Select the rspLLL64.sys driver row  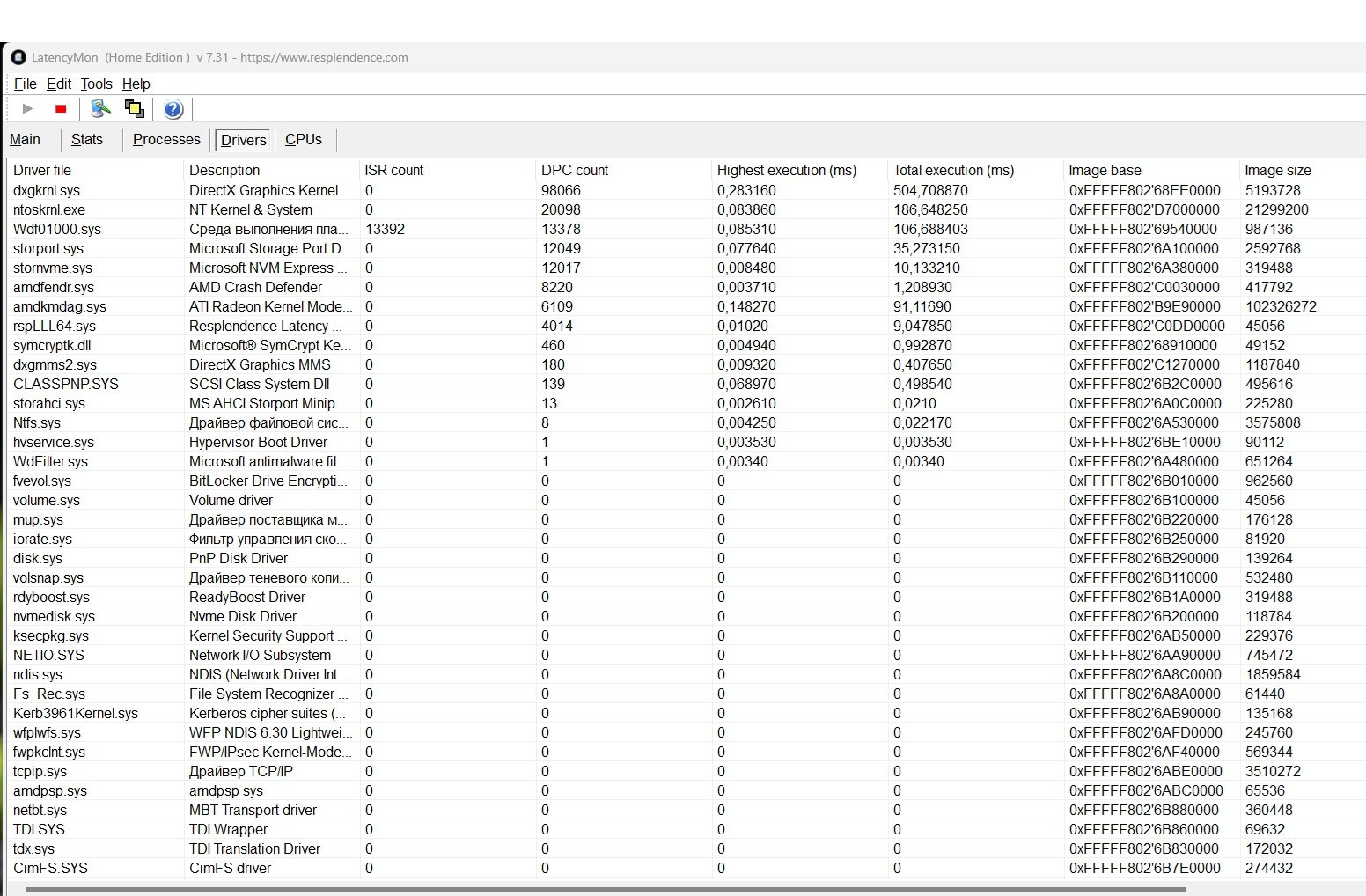(x=687, y=326)
